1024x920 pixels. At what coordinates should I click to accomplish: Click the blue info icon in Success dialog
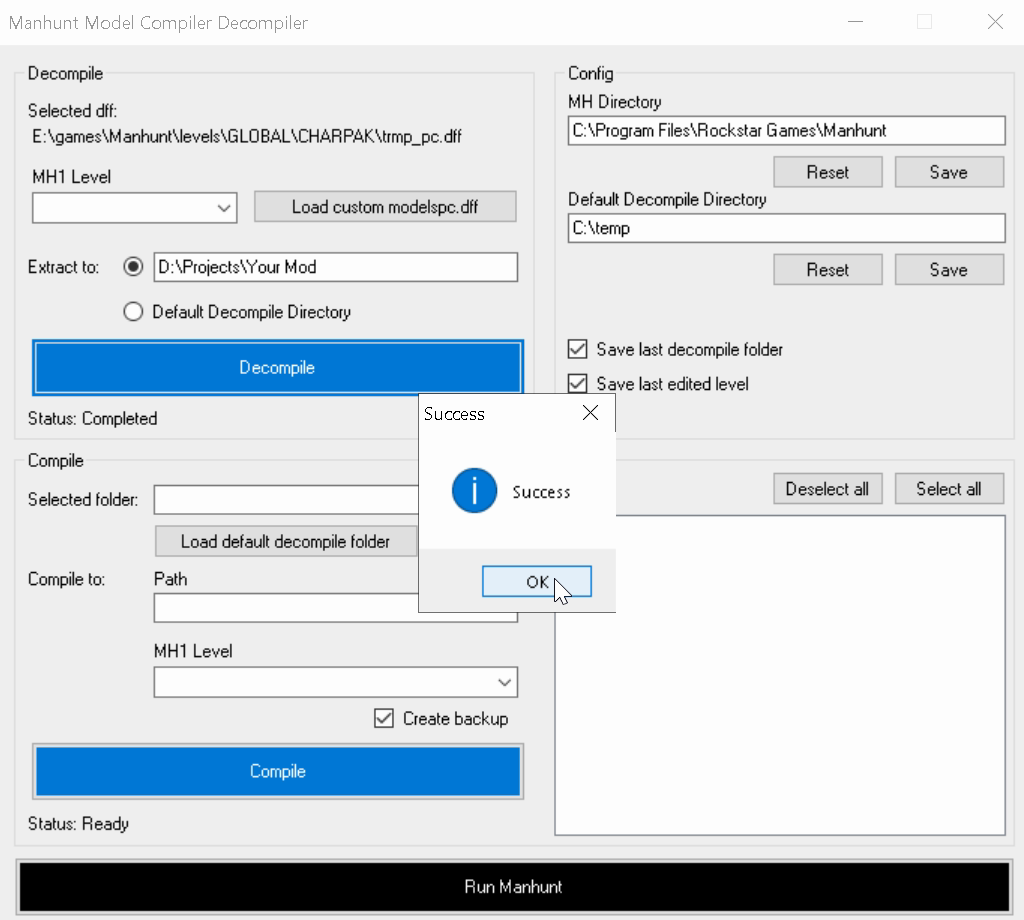tap(474, 491)
